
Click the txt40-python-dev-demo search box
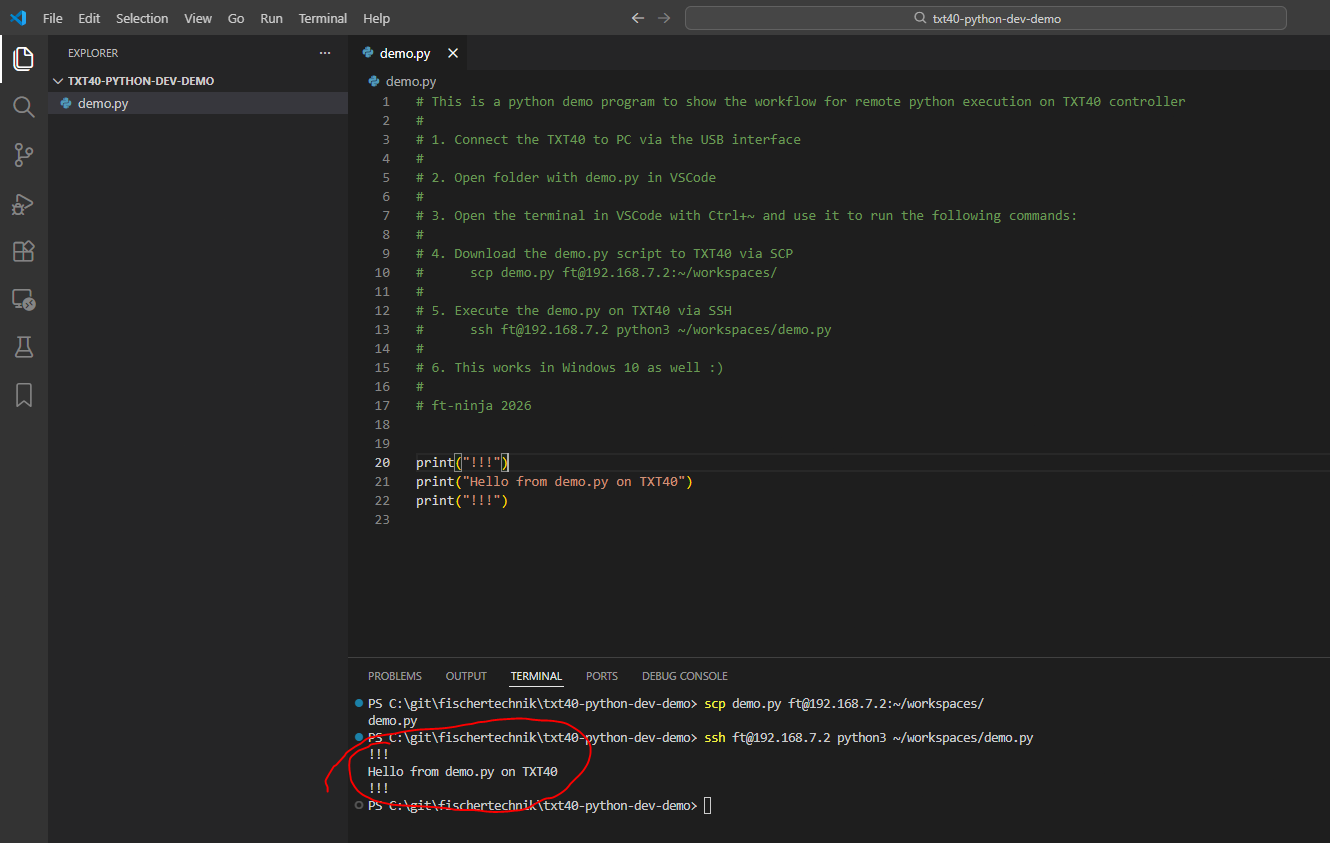[x=985, y=19]
